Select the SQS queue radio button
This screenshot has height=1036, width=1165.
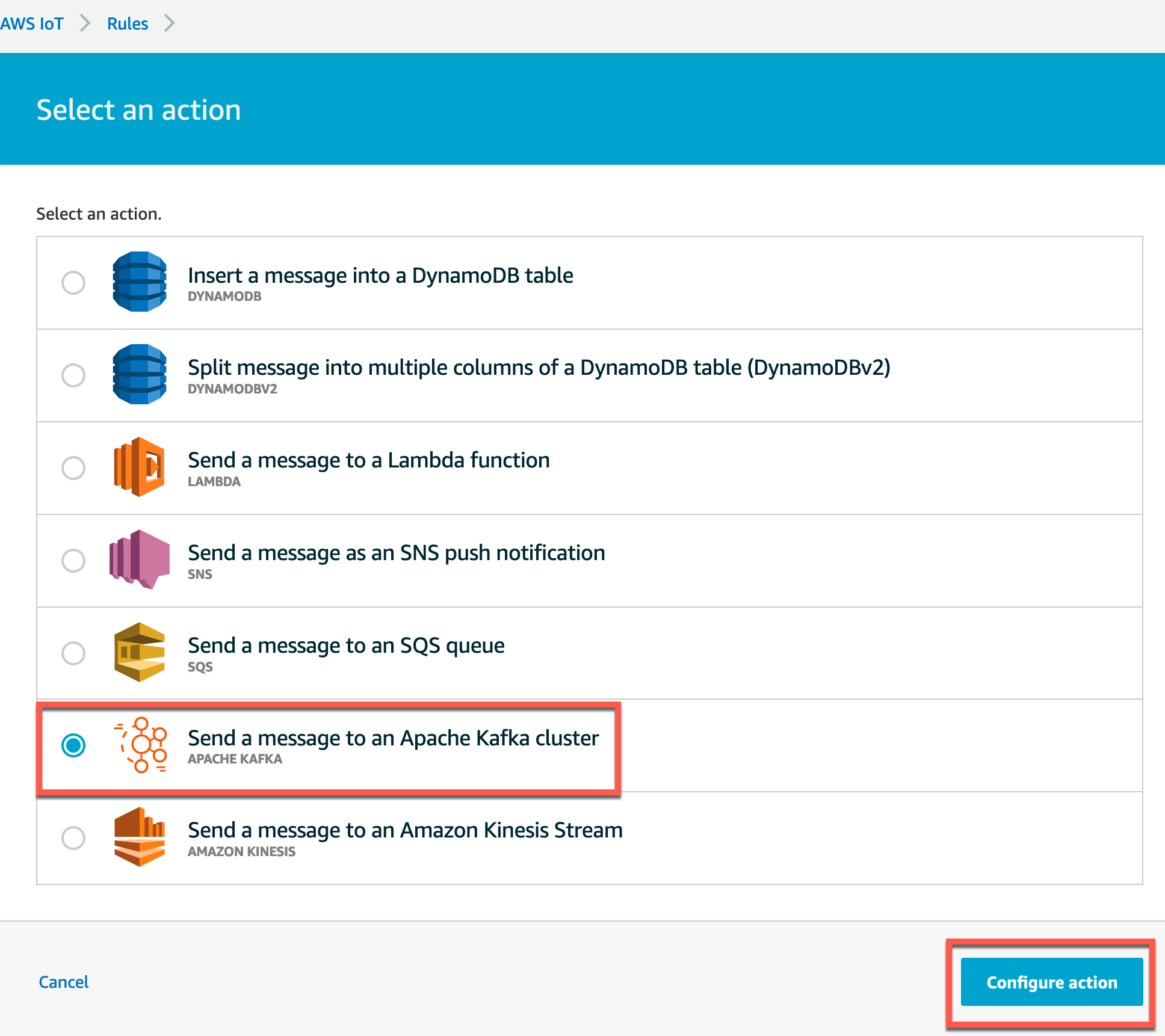tap(73, 653)
